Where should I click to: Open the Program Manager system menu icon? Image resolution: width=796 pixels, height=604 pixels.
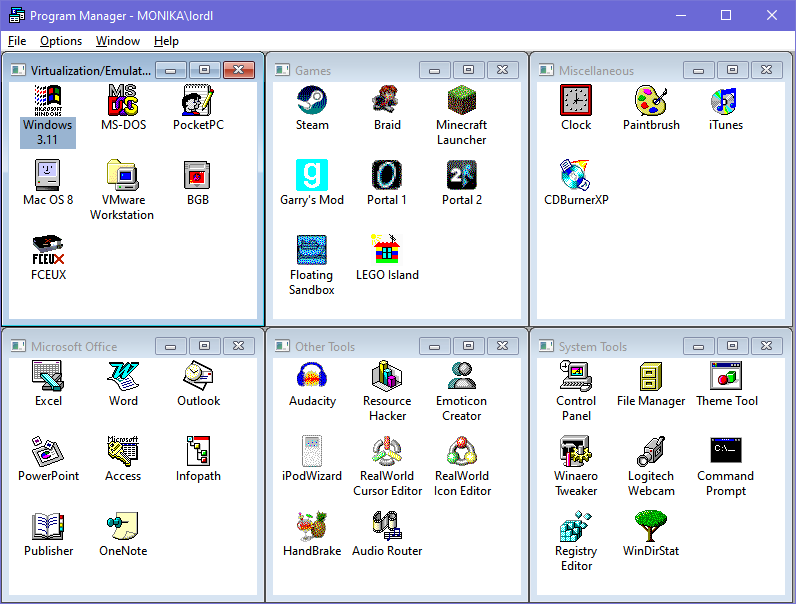(17, 15)
